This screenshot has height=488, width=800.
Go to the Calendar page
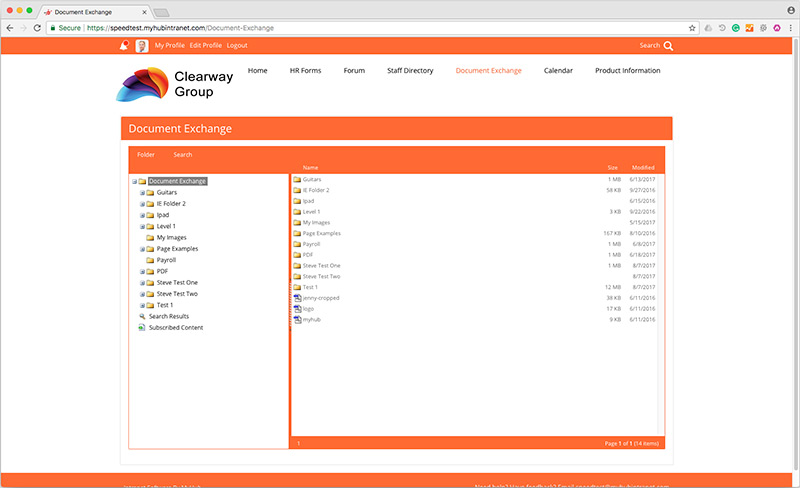pos(558,71)
